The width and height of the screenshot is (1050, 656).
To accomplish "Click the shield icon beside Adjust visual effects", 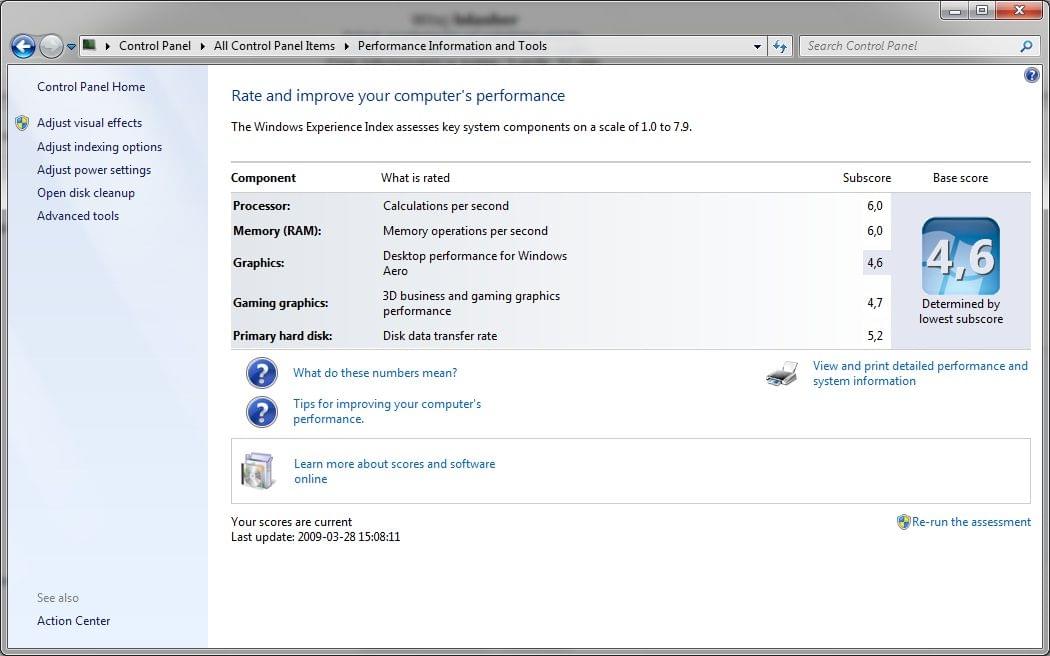I will [x=22, y=122].
